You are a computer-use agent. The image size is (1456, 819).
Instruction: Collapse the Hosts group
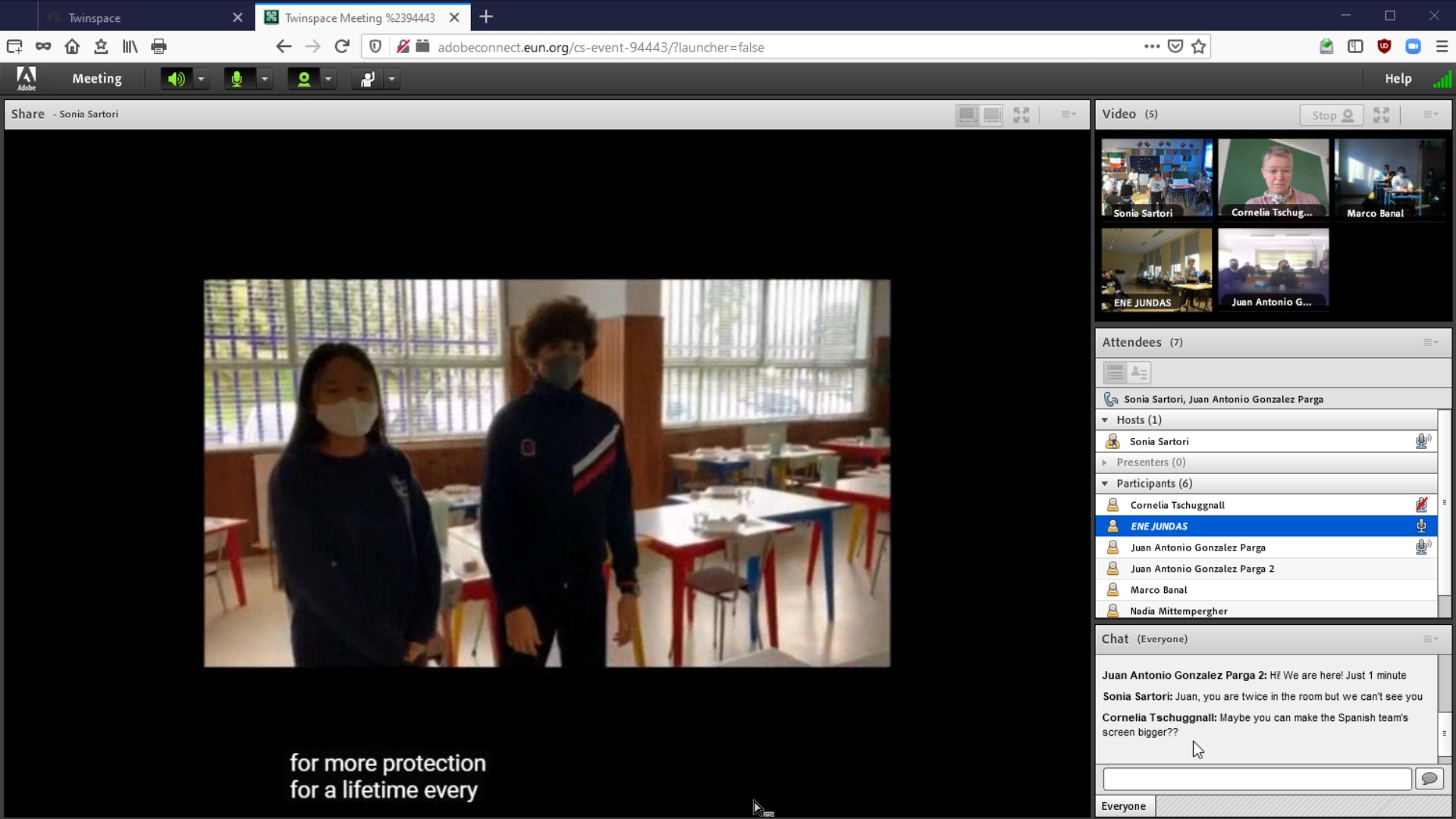1105,420
